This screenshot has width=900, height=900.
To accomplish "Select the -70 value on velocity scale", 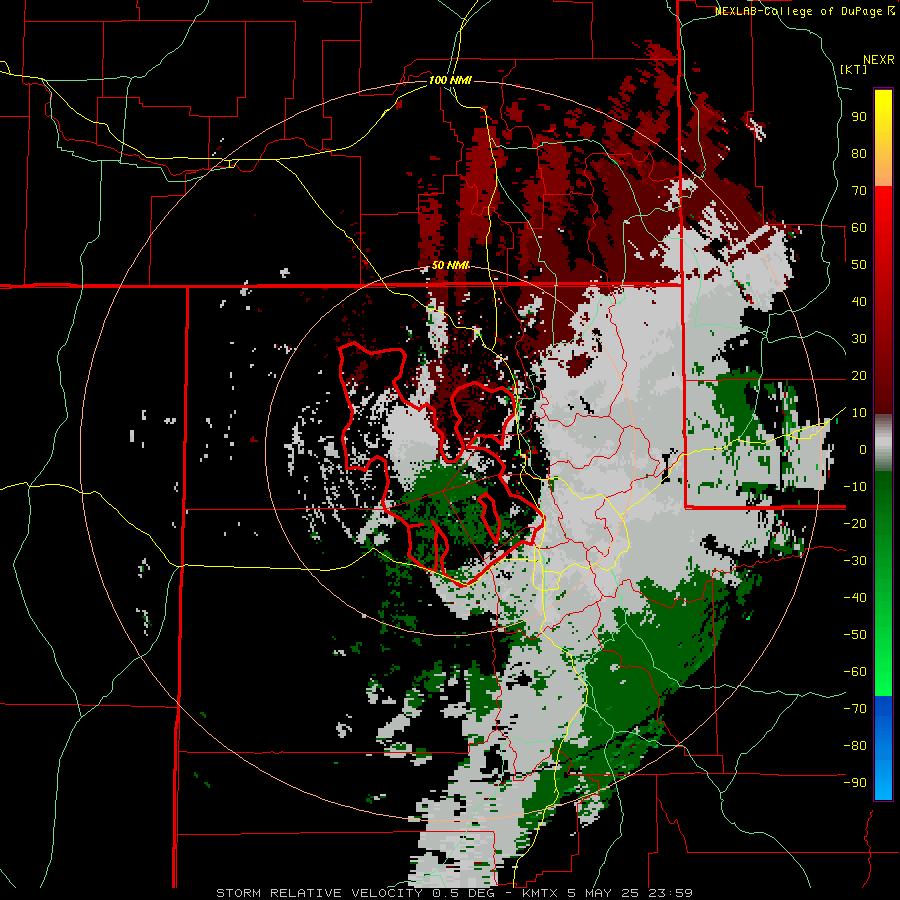I will 855,708.
